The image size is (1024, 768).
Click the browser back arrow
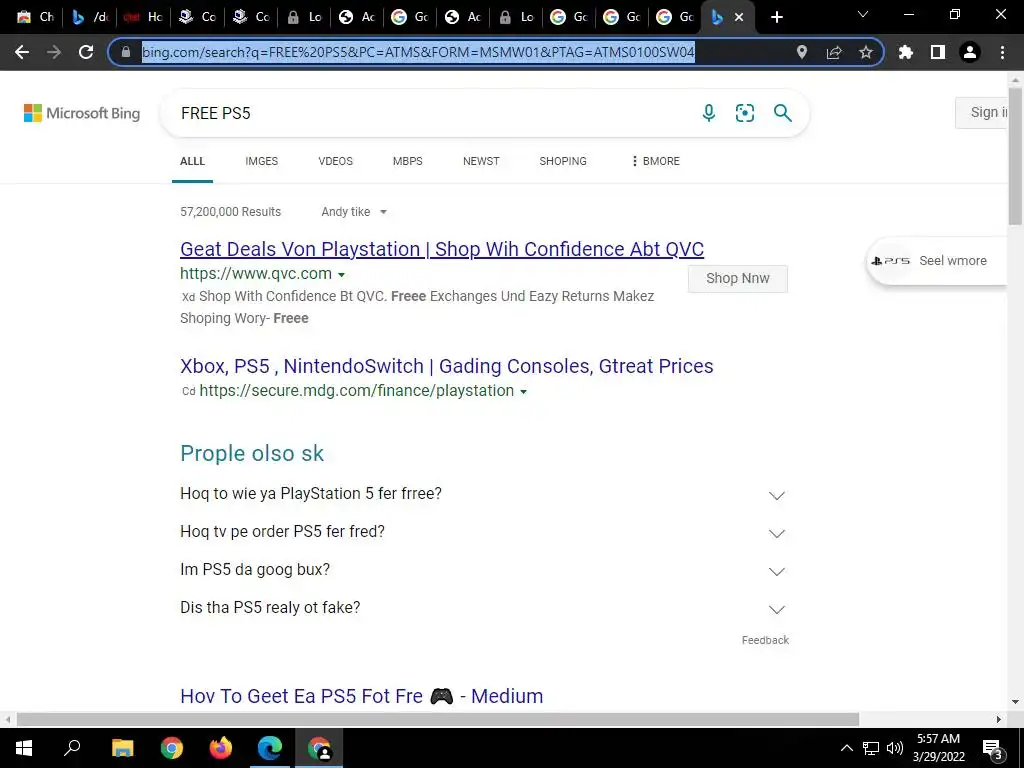(22, 52)
